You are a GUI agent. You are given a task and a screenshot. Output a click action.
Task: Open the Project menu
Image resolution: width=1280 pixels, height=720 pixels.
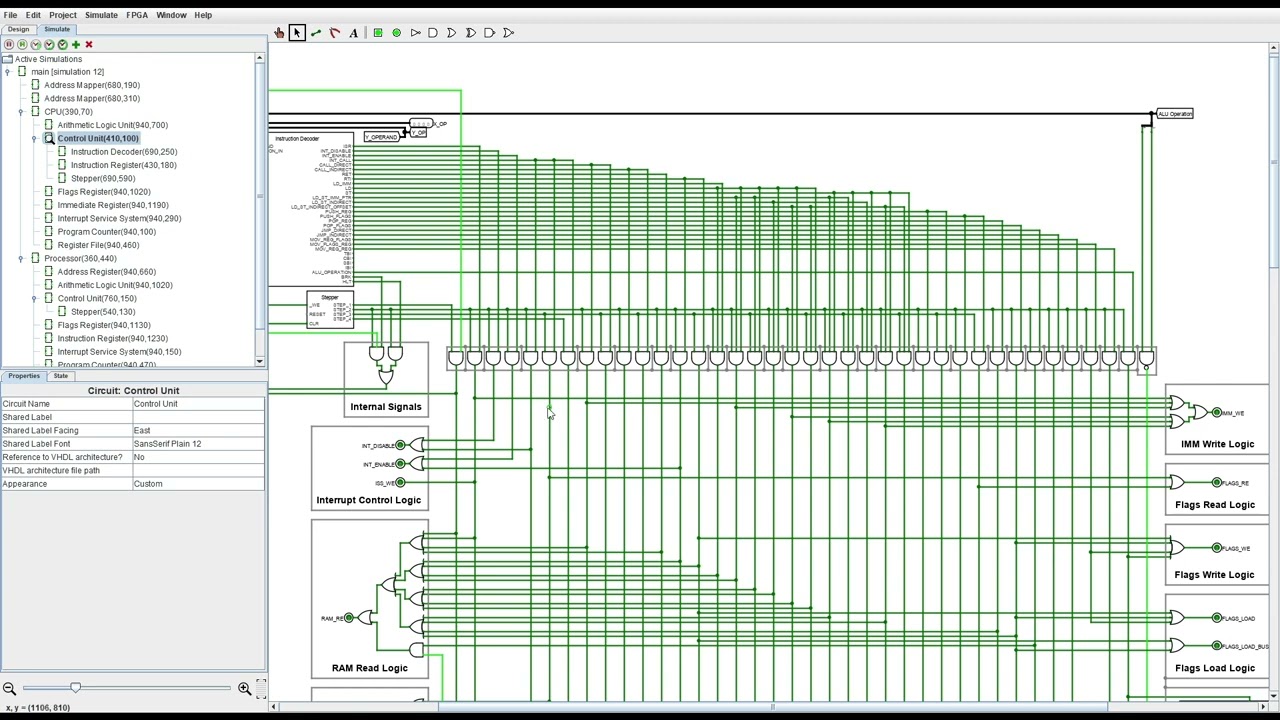point(62,15)
